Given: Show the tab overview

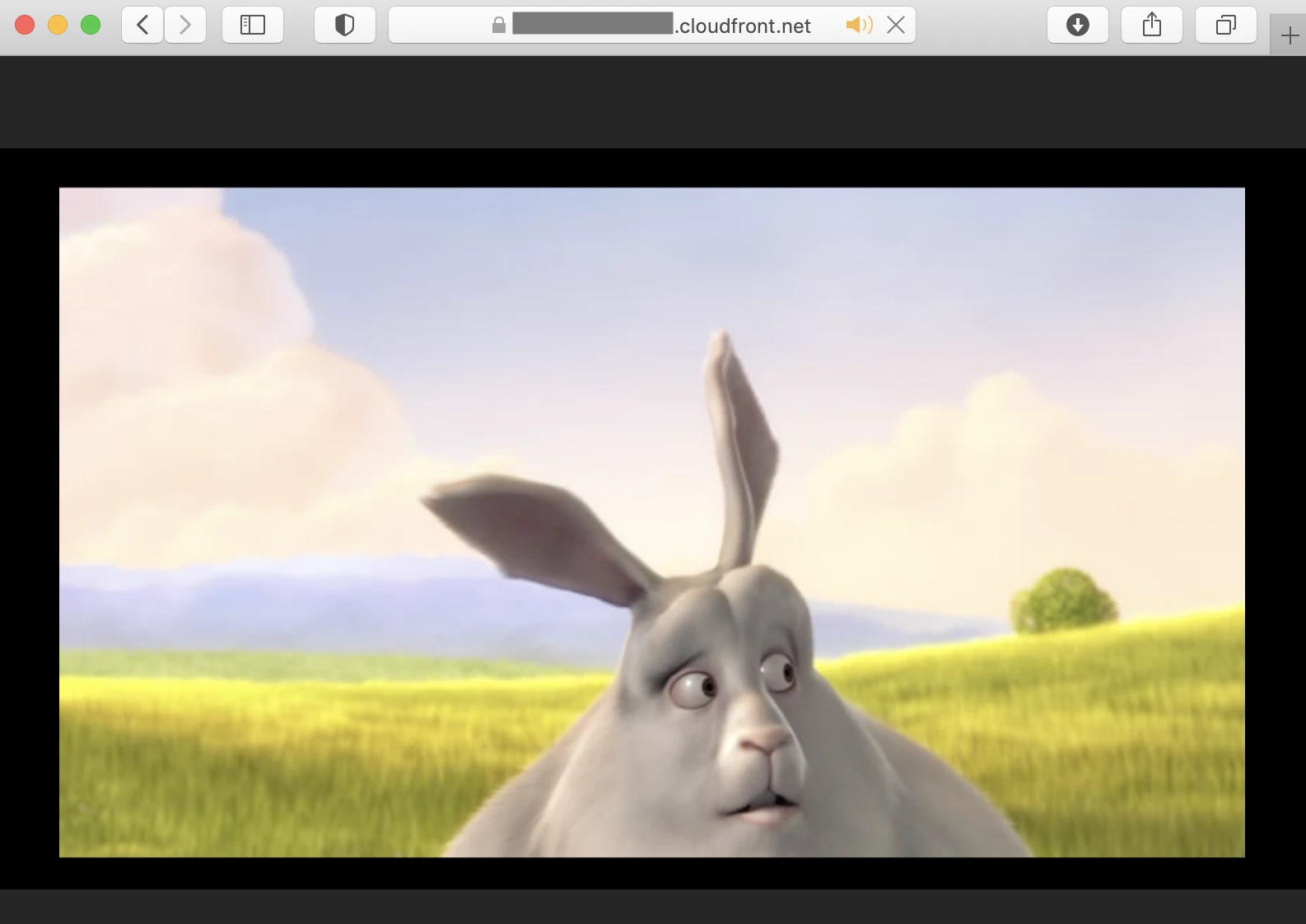Looking at the screenshot, I should pos(1226,25).
